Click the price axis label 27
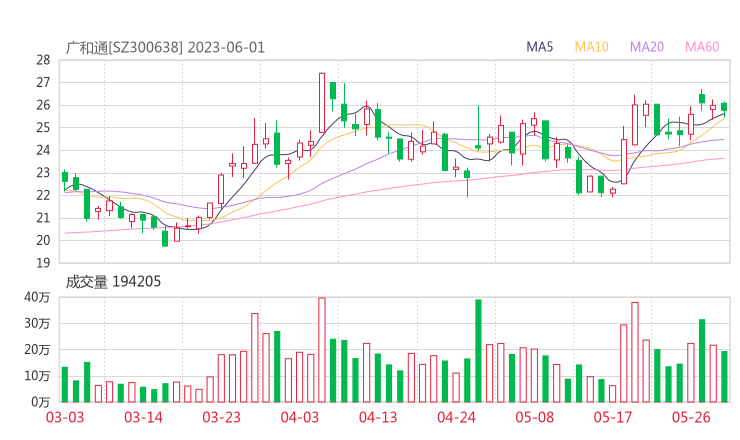The image size is (740, 440). 43,83
